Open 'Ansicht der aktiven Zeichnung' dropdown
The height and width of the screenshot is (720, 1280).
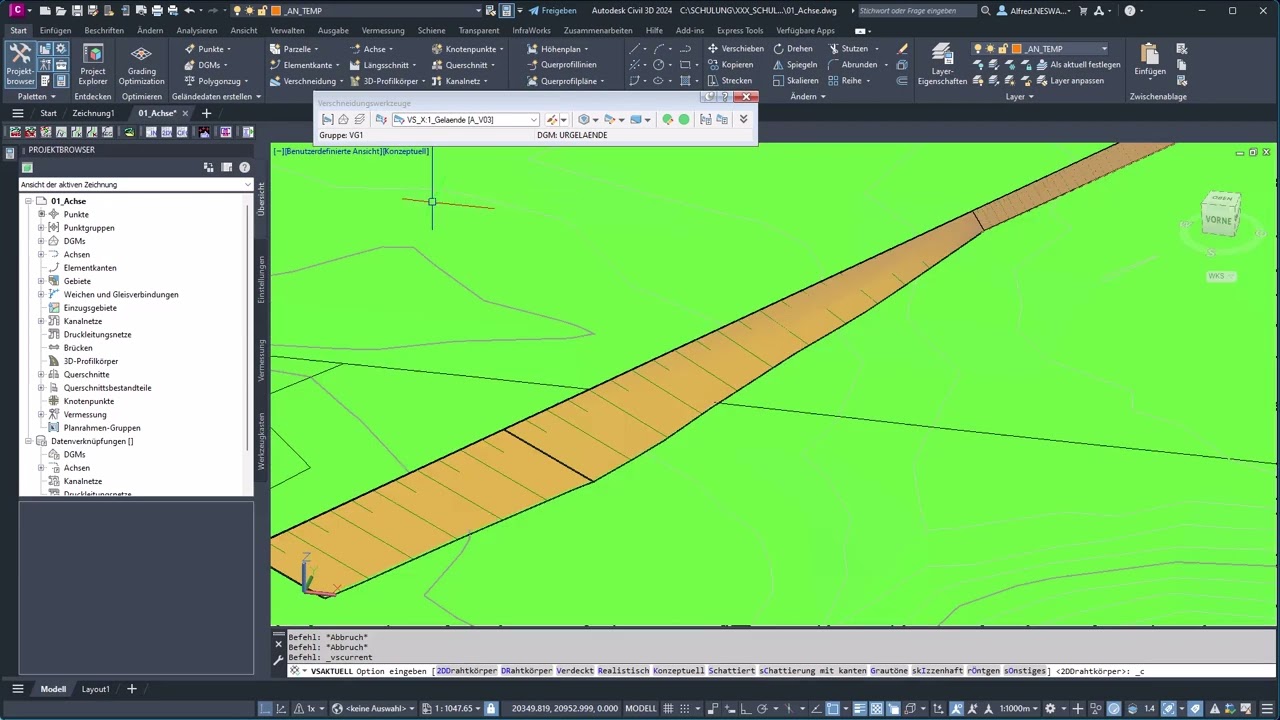click(x=136, y=184)
